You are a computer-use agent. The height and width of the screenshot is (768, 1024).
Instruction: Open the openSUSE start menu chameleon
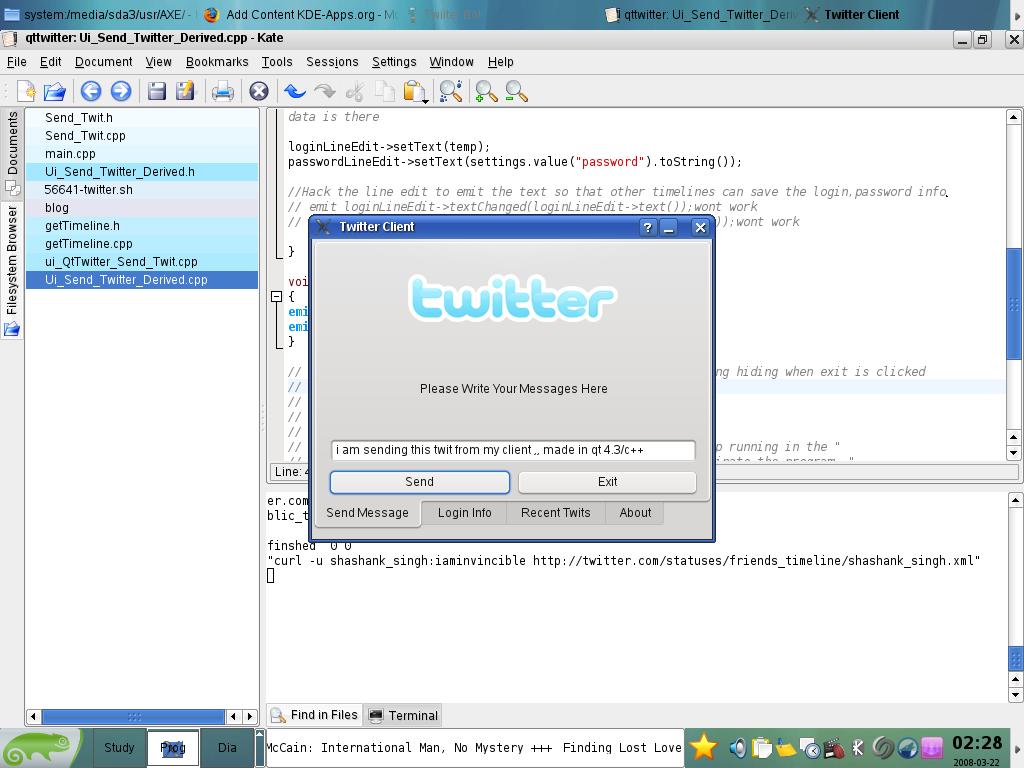coord(39,748)
